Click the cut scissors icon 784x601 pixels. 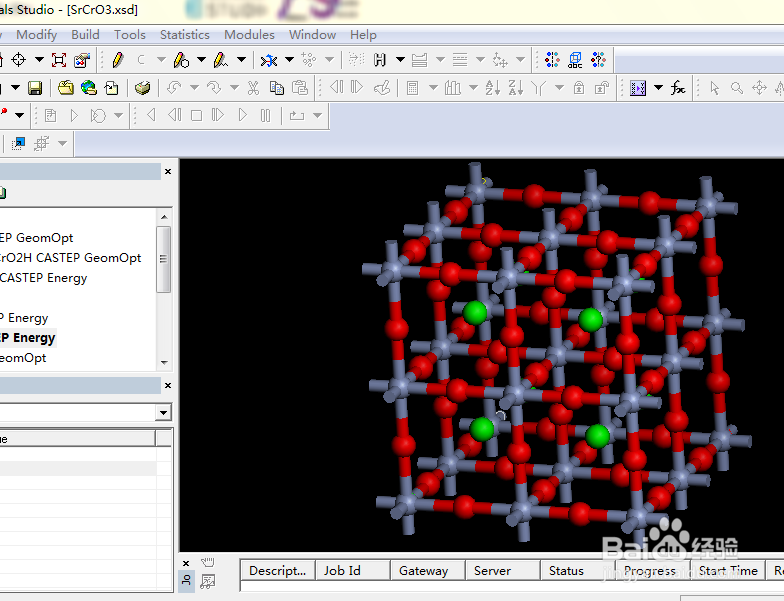click(254, 88)
